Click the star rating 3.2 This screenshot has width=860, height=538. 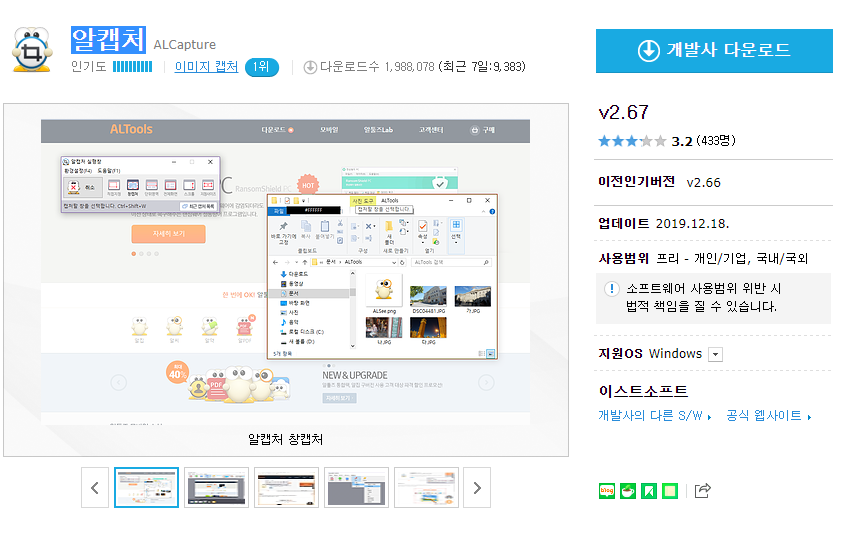click(x=632, y=141)
